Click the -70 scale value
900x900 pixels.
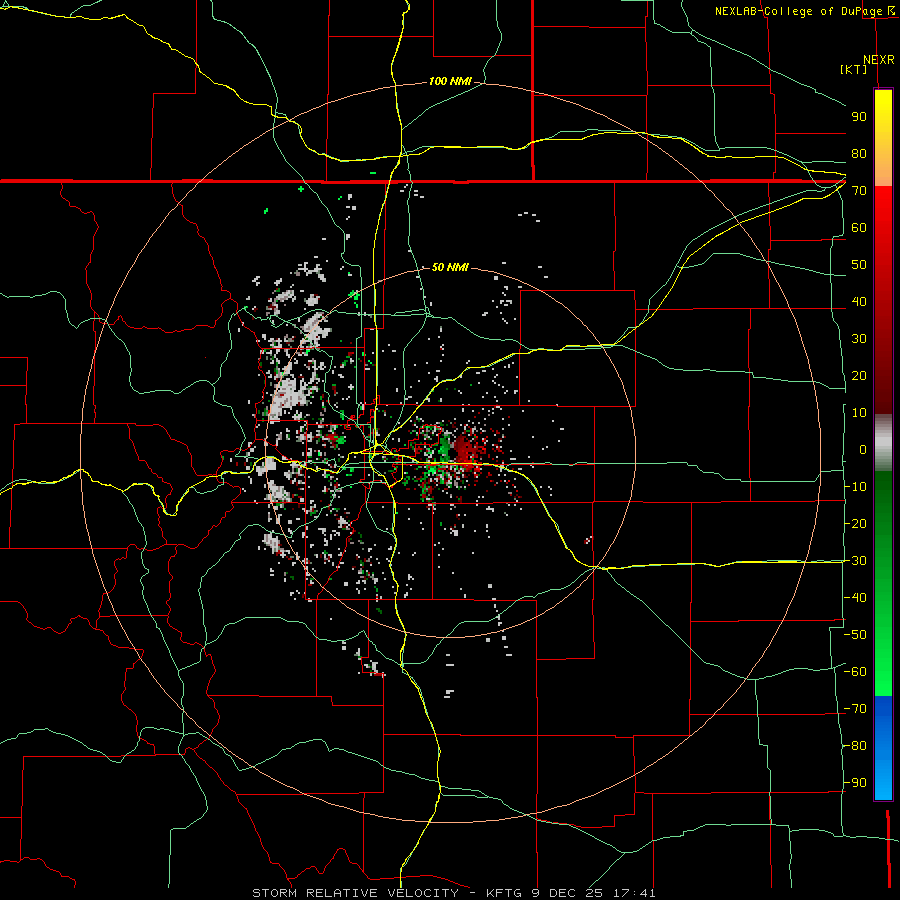855,709
